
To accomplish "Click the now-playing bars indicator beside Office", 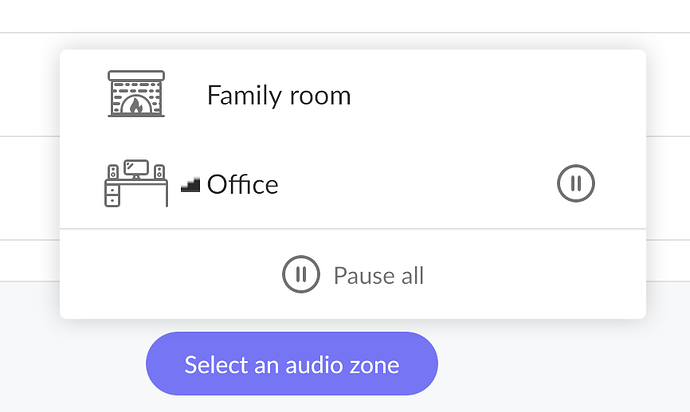I will 191,185.
